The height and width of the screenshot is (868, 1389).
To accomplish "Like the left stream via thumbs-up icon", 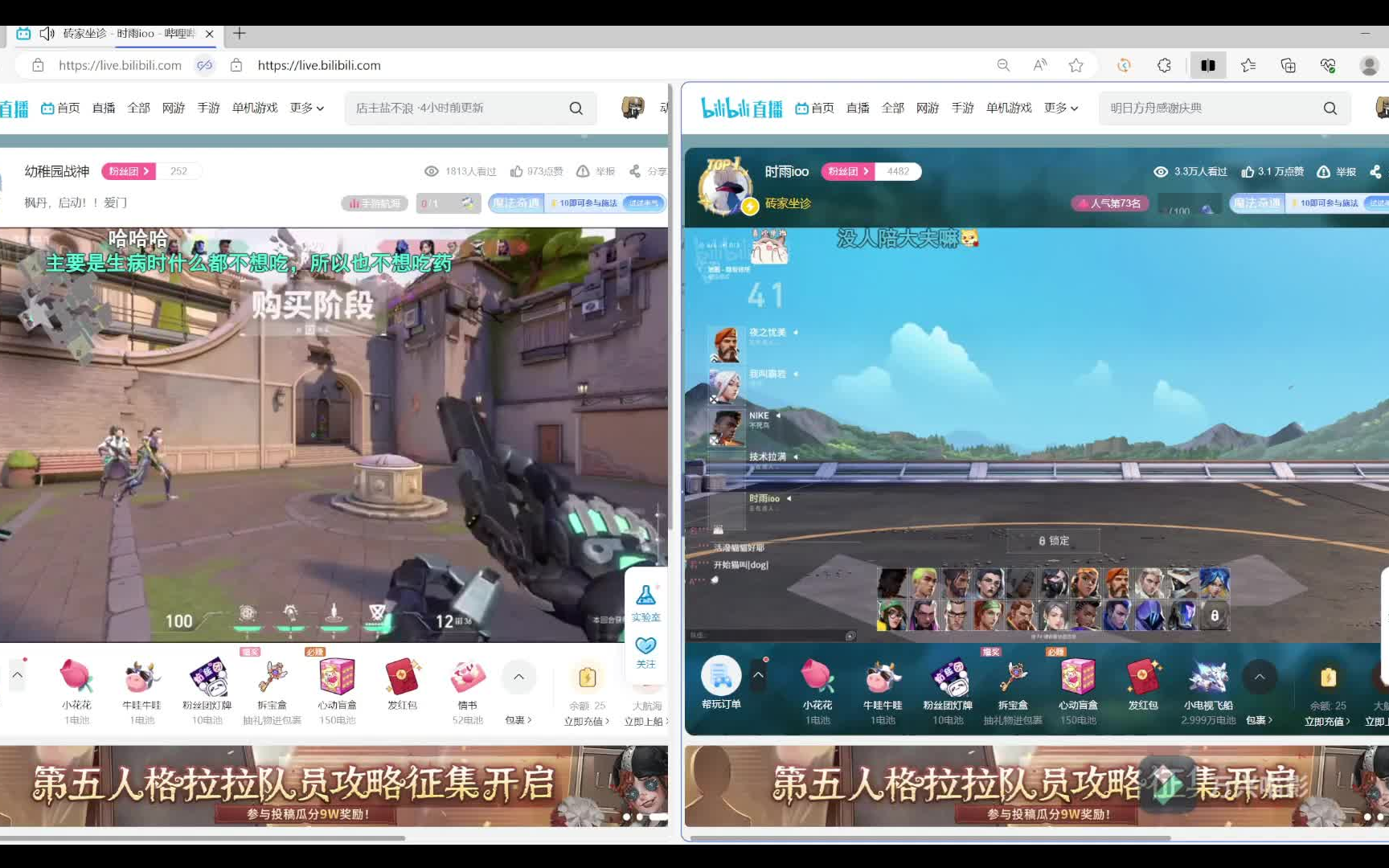I will tap(516, 171).
